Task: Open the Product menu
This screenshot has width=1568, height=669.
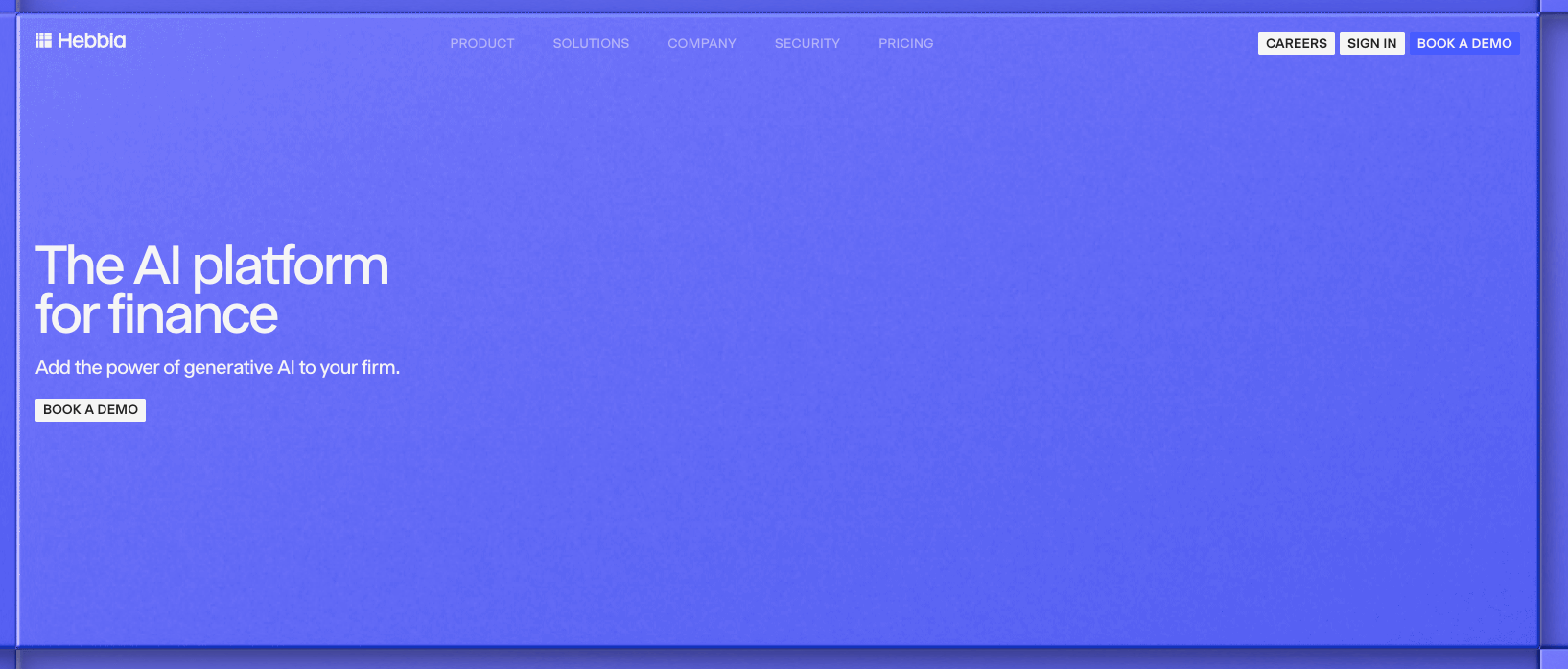Action: click(482, 43)
